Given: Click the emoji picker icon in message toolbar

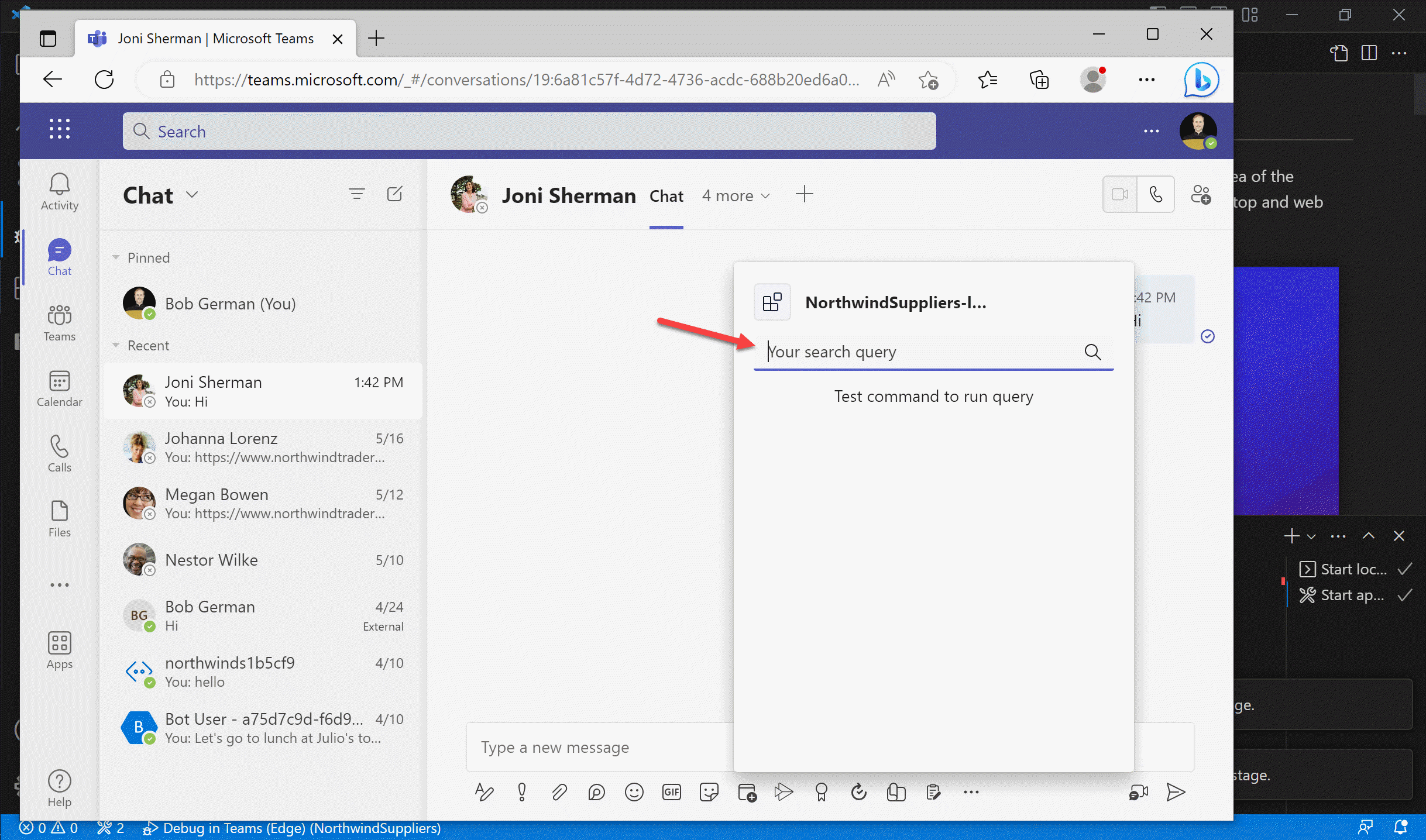Looking at the screenshot, I should click(x=635, y=792).
